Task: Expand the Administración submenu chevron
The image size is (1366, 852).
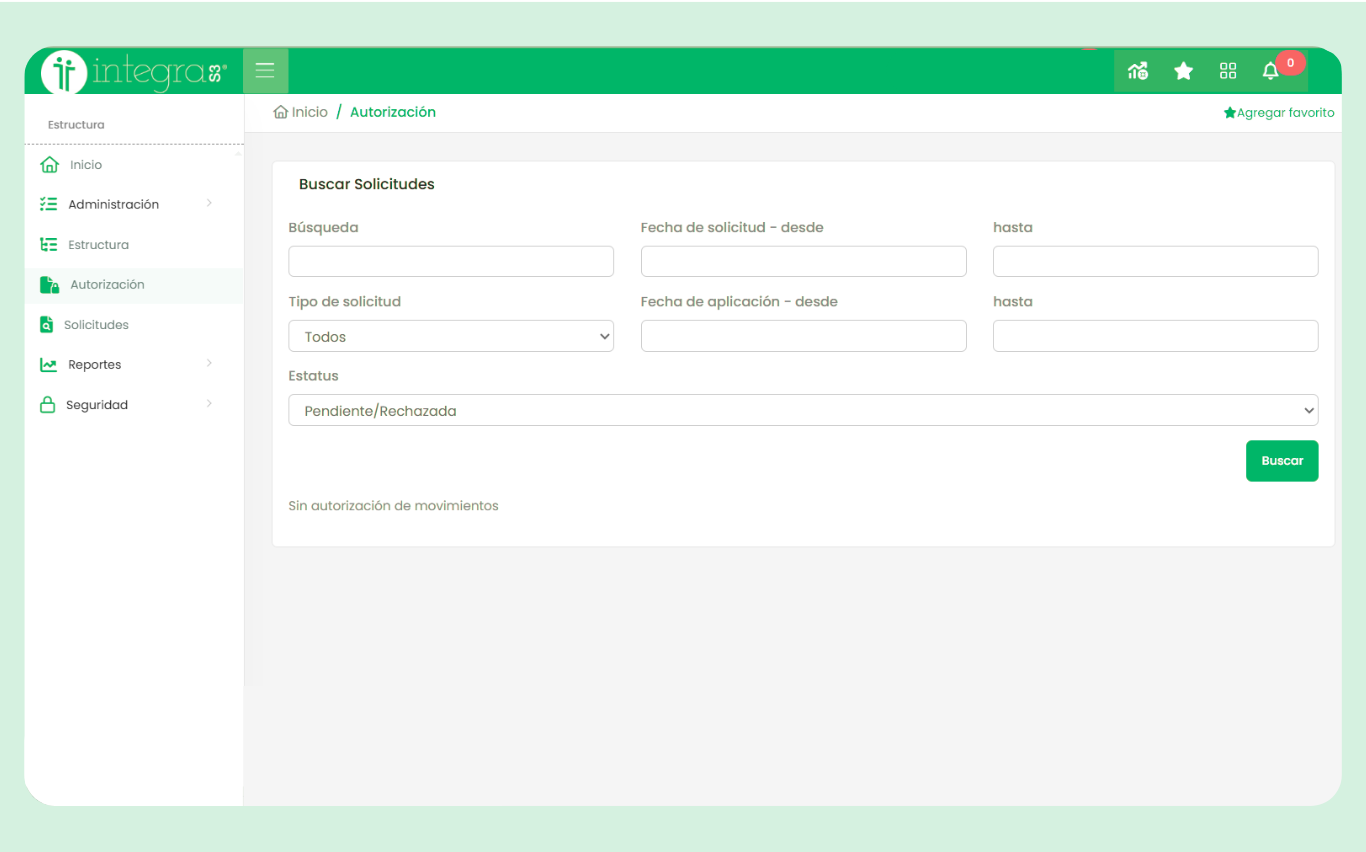Action: 209,203
